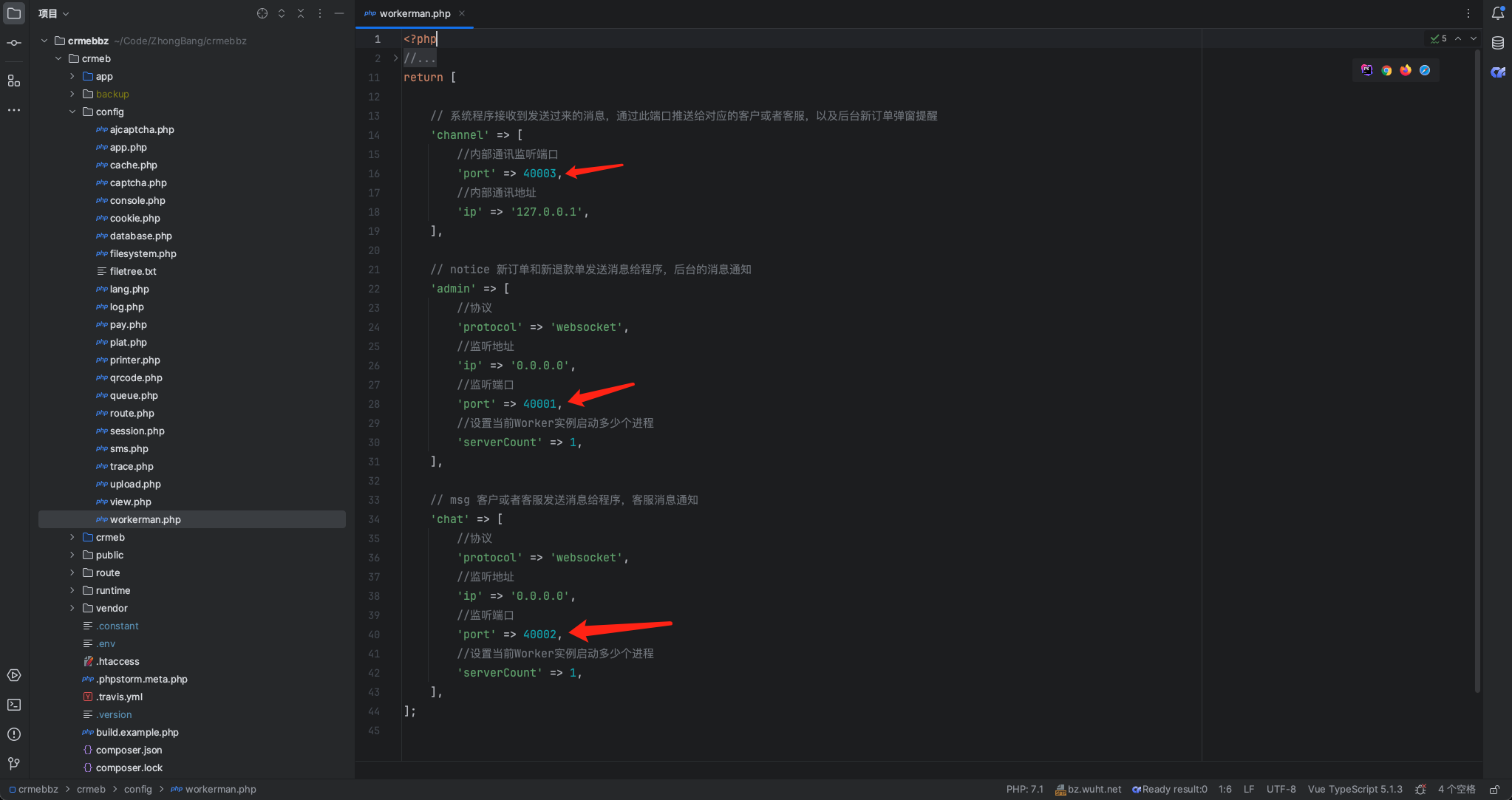Click the Collapse All icon in project panel

[301, 13]
